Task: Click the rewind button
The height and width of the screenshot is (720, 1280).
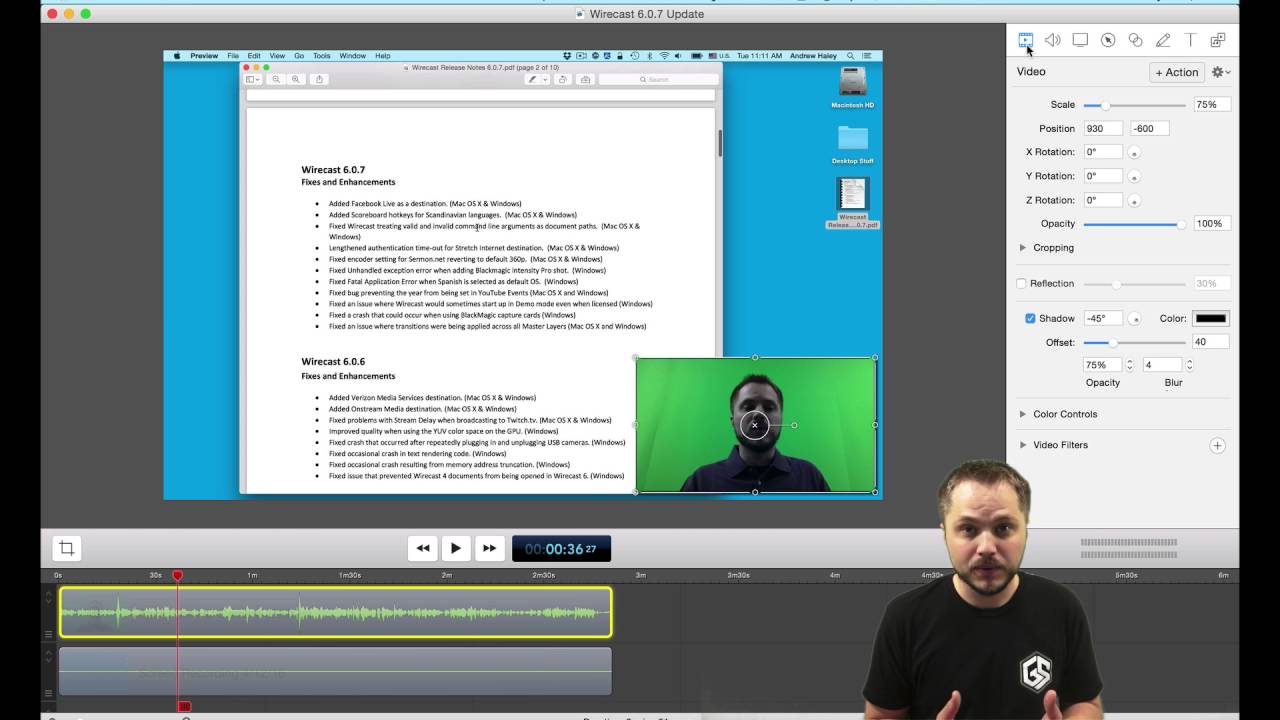Action: point(423,548)
